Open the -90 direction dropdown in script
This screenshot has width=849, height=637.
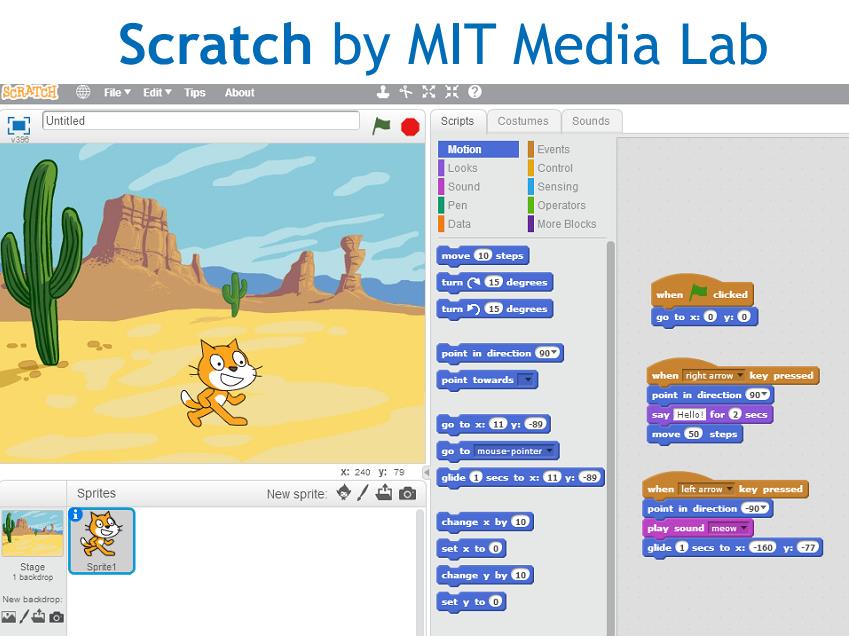[x=763, y=509]
